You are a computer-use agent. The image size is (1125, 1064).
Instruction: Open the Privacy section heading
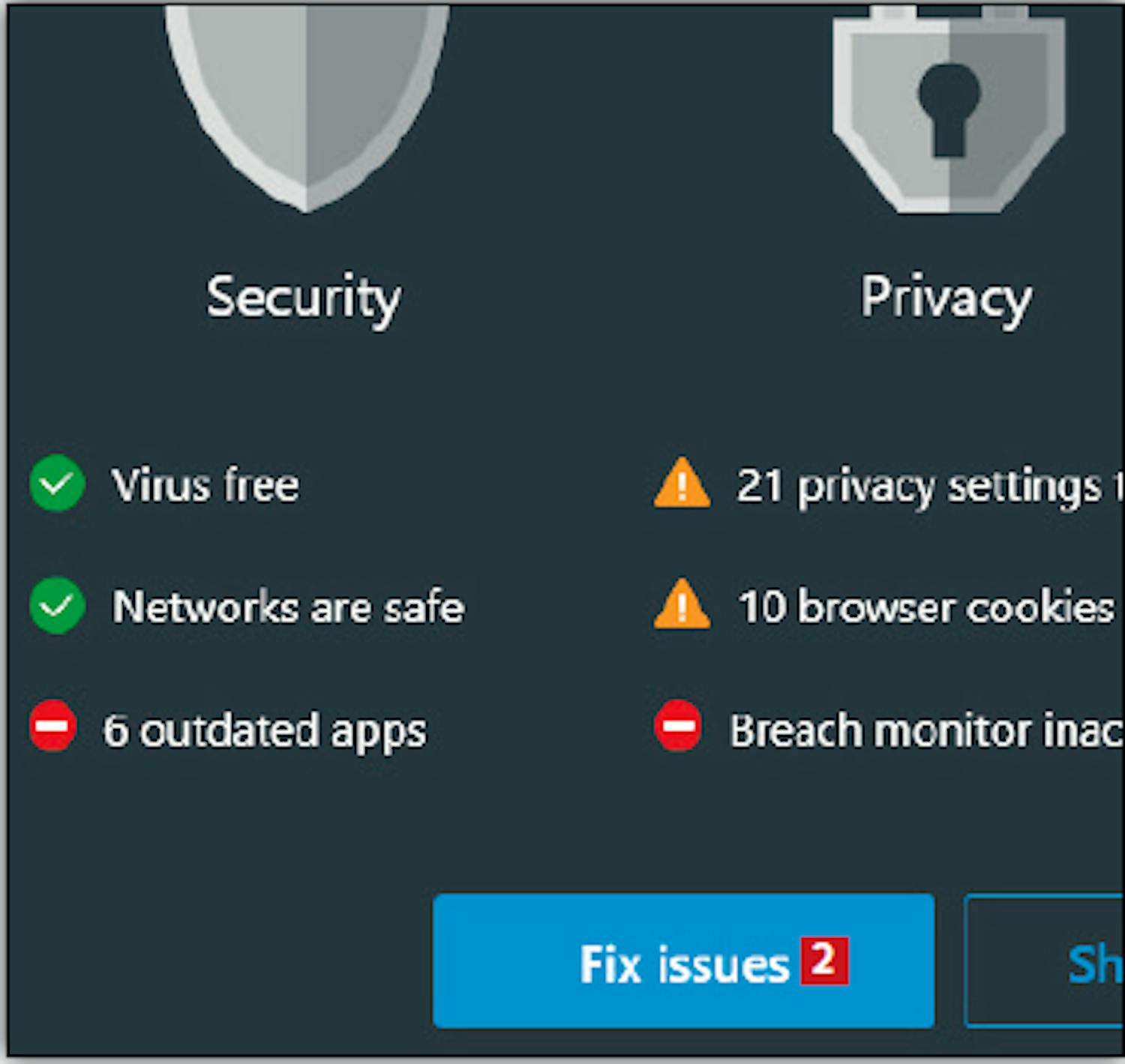946,298
